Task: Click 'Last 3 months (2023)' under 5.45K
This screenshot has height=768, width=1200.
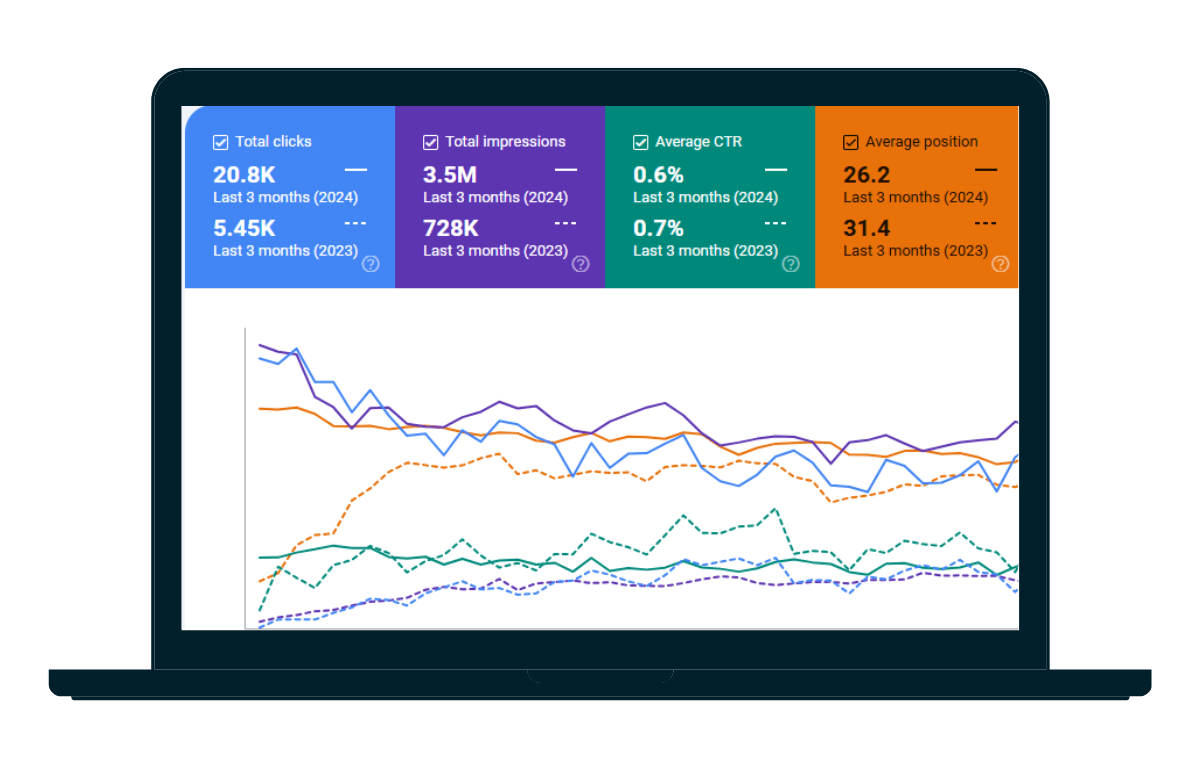Action: click(286, 251)
